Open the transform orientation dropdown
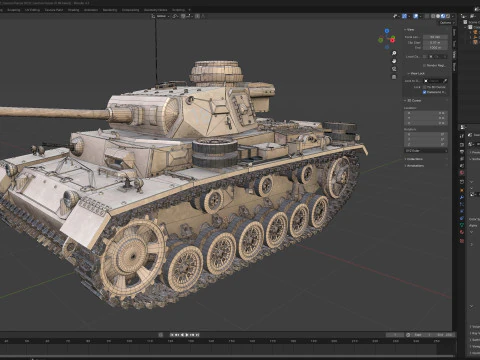This screenshot has height=360, width=480. 160,16
